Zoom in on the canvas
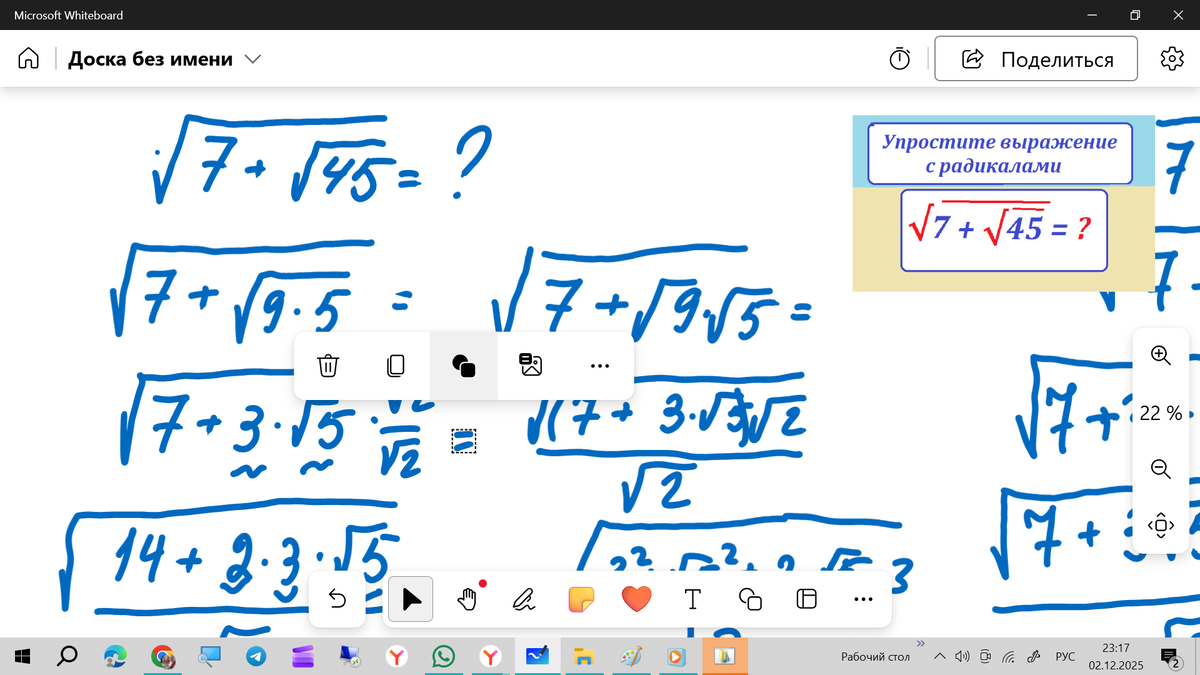This screenshot has height=675, width=1200. 1161,355
